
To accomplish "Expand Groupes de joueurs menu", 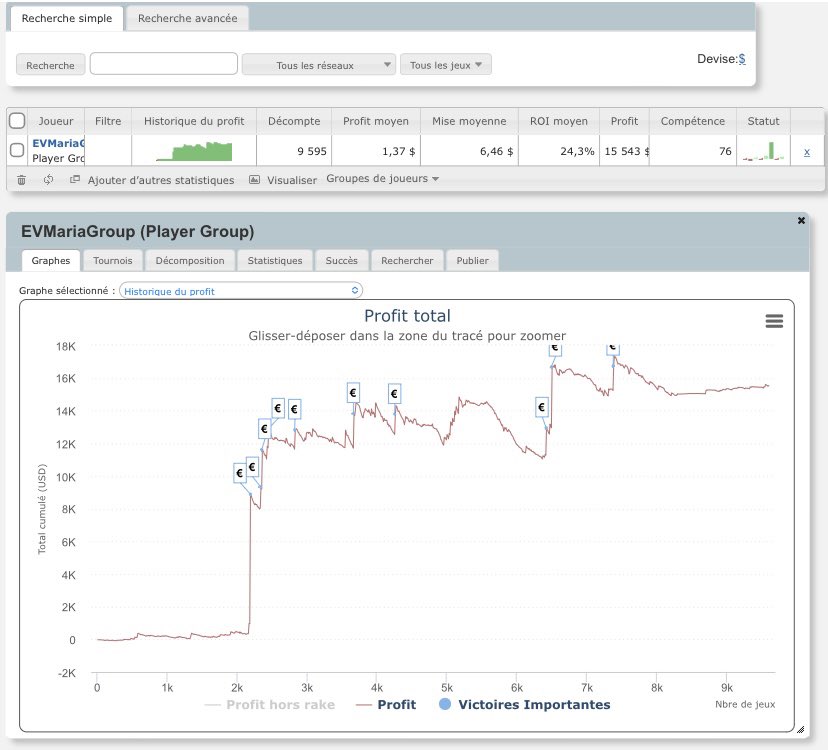I will click(382, 179).
